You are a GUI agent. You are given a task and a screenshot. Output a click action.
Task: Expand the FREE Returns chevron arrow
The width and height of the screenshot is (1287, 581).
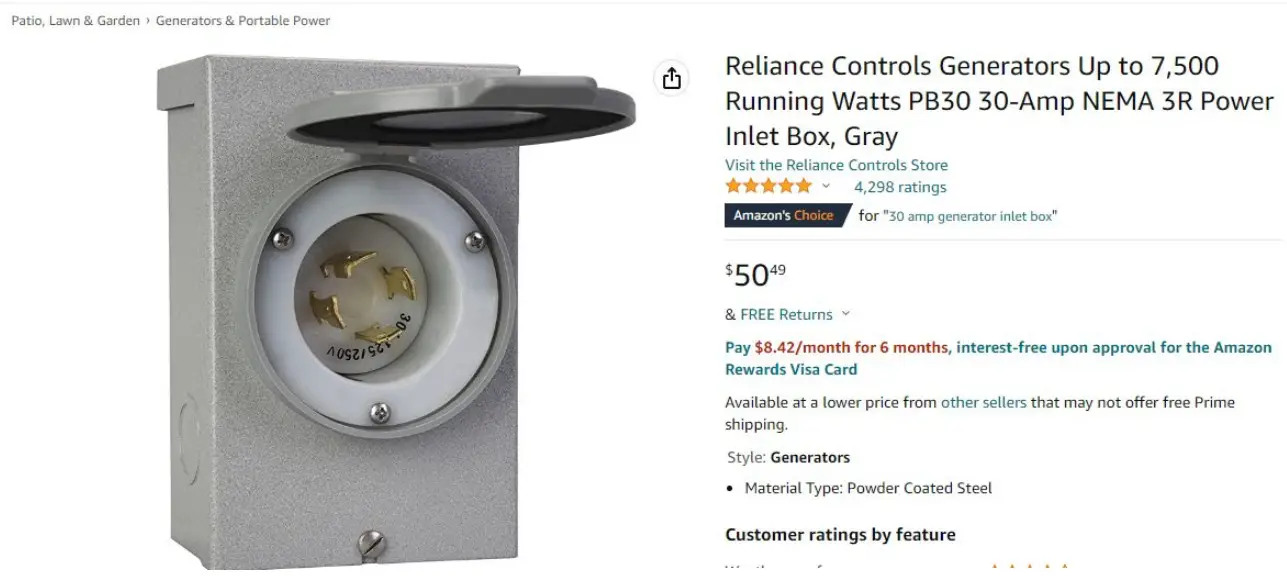[x=846, y=313]
